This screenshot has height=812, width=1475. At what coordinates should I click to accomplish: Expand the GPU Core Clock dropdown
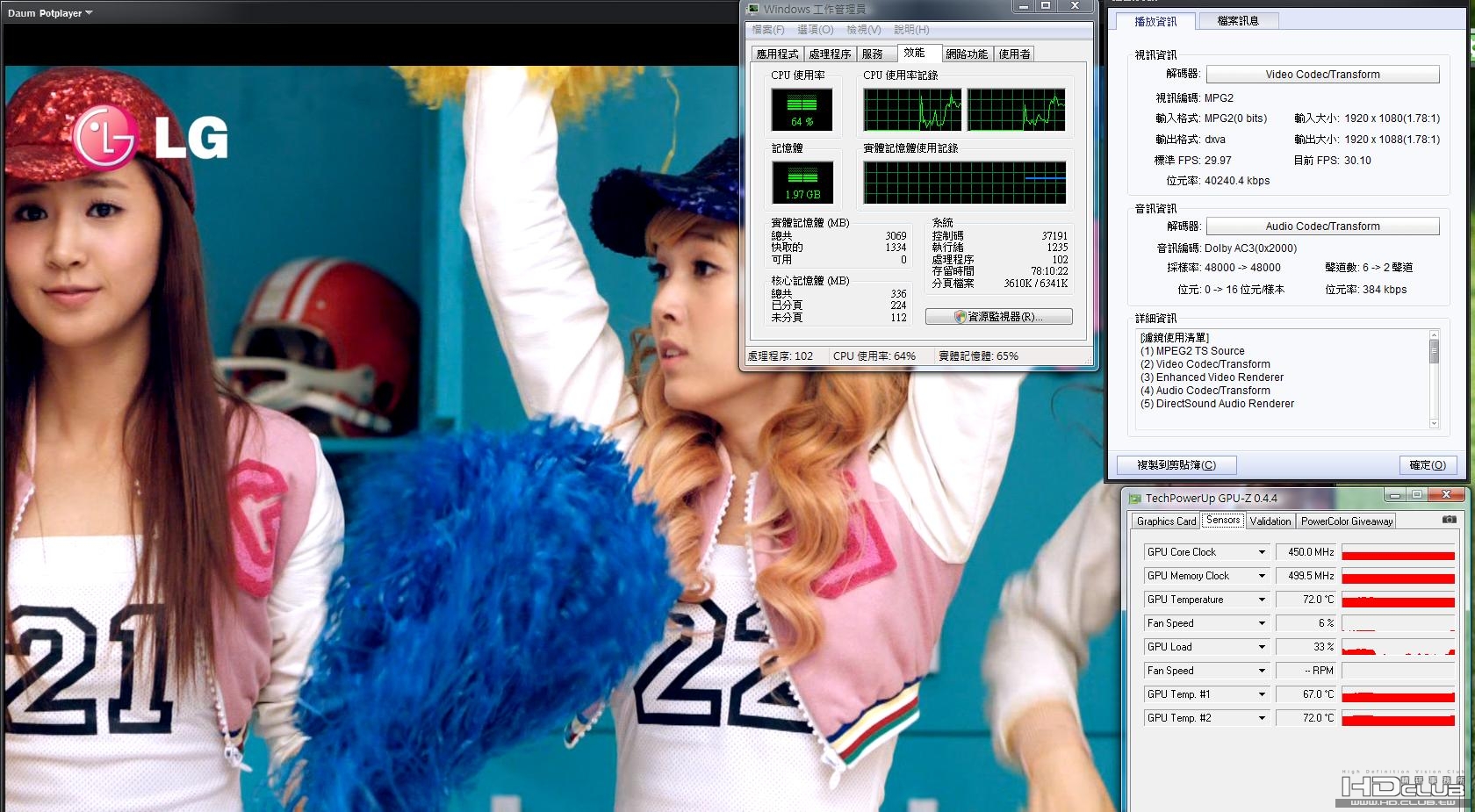(1262, 552)
